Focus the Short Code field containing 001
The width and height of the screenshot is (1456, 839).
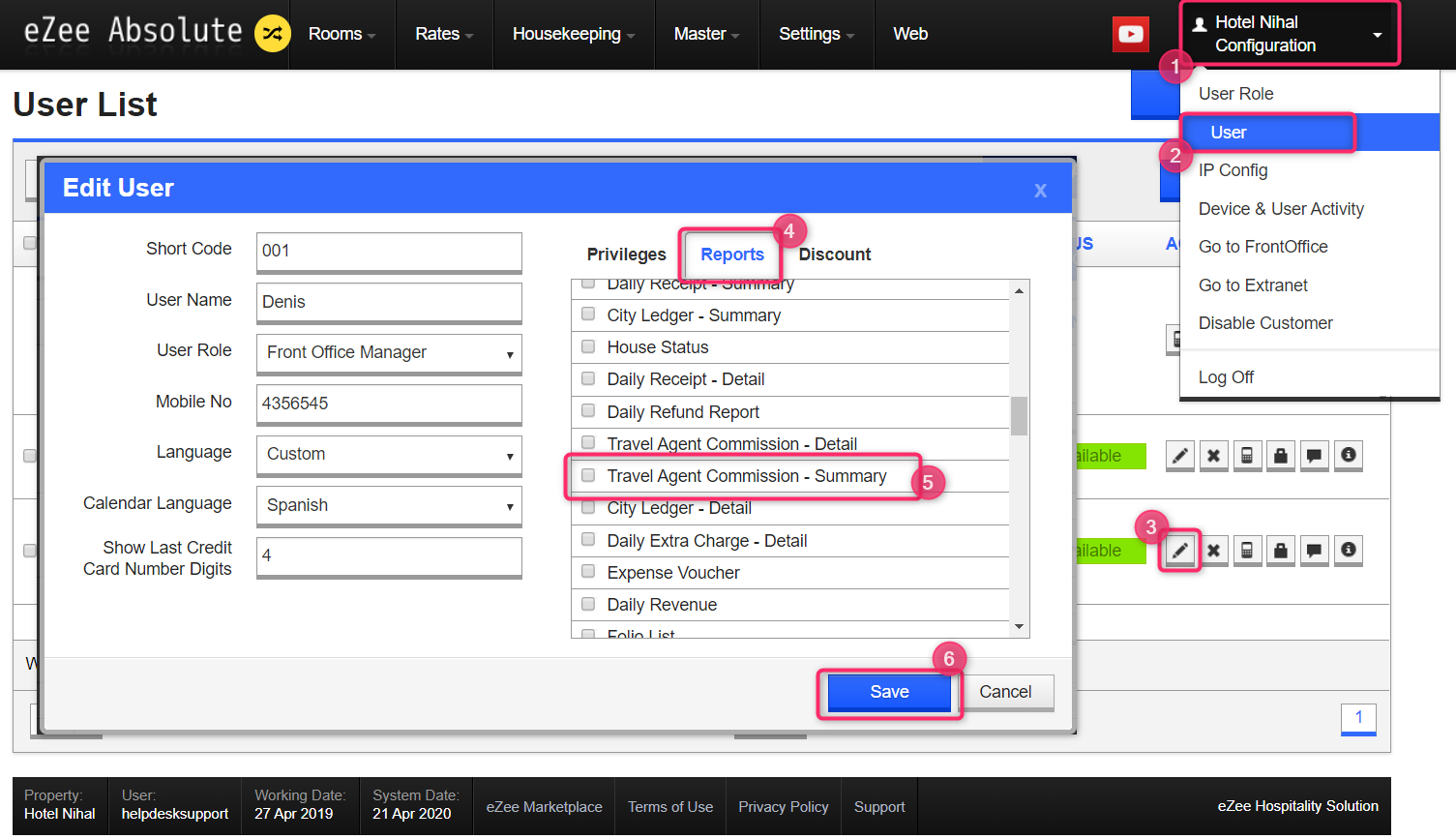pos(389,252)
